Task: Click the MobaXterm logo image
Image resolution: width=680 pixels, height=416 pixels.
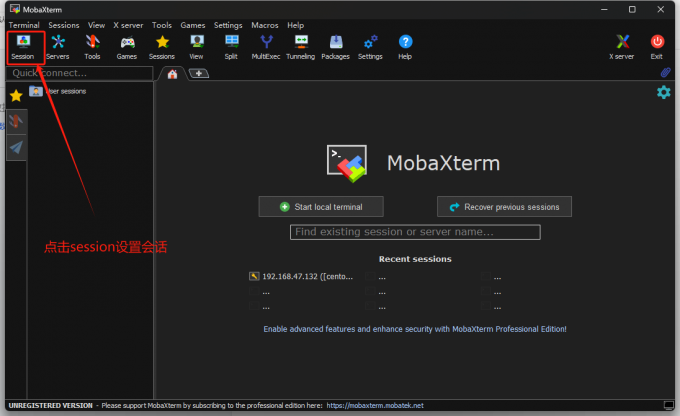Action: click(347, 163)
